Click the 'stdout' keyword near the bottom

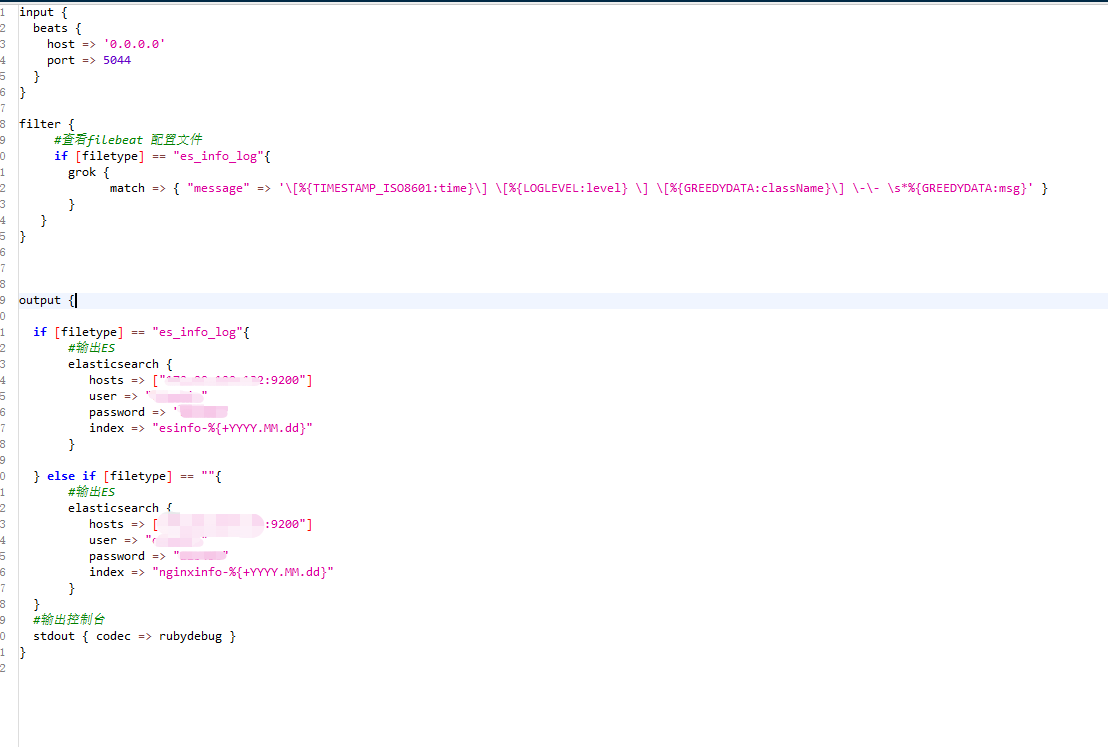pos(53,636)
